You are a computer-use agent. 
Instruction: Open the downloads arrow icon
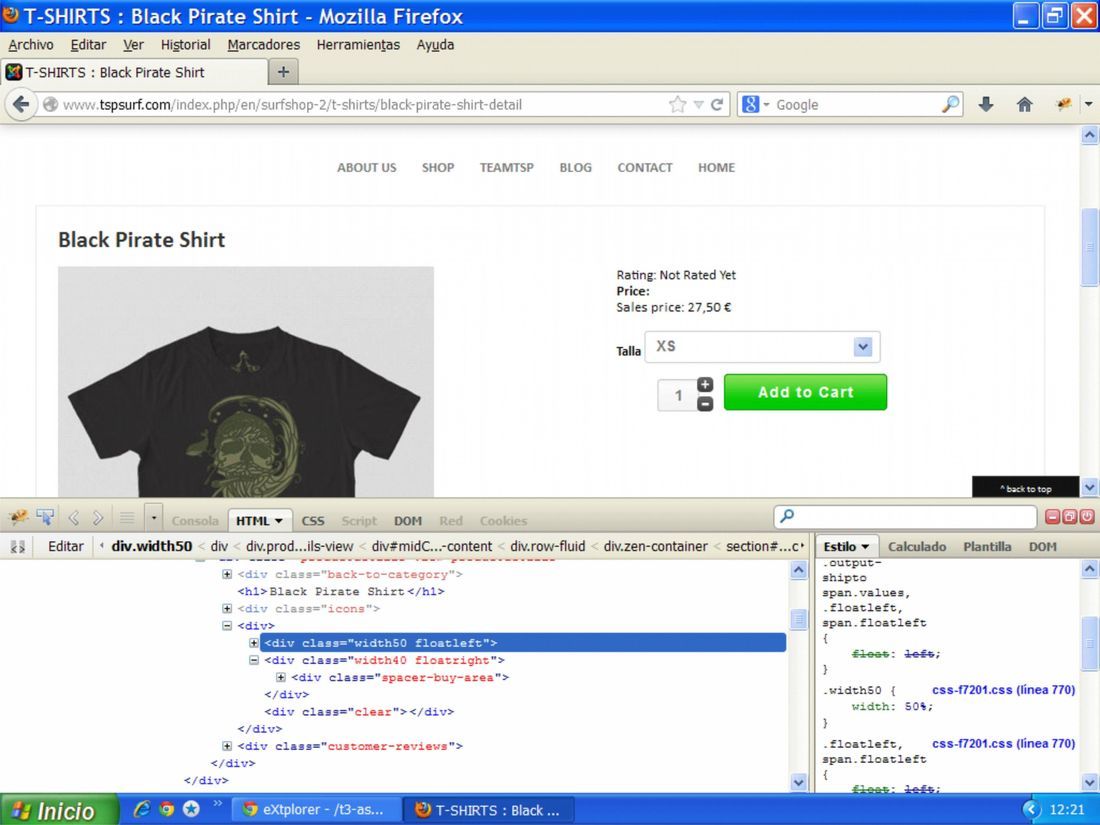coord(986,105)
